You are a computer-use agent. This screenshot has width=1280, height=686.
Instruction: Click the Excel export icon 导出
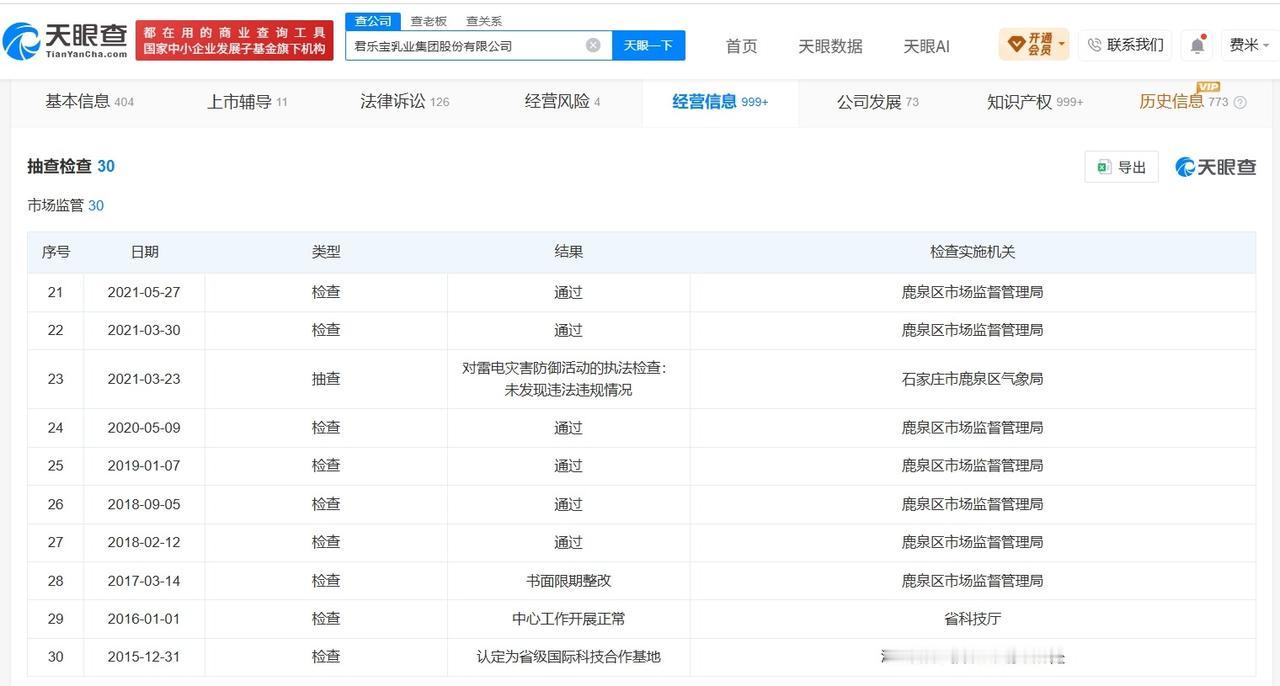1121,167
